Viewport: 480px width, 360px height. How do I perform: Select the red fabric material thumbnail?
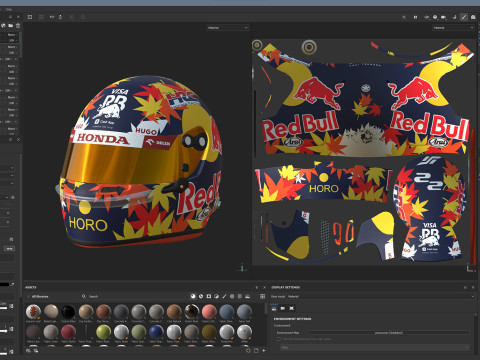68,332
